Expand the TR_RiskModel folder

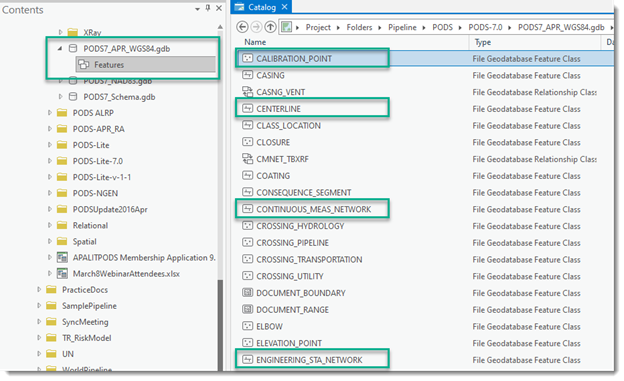tap(39, 338)
